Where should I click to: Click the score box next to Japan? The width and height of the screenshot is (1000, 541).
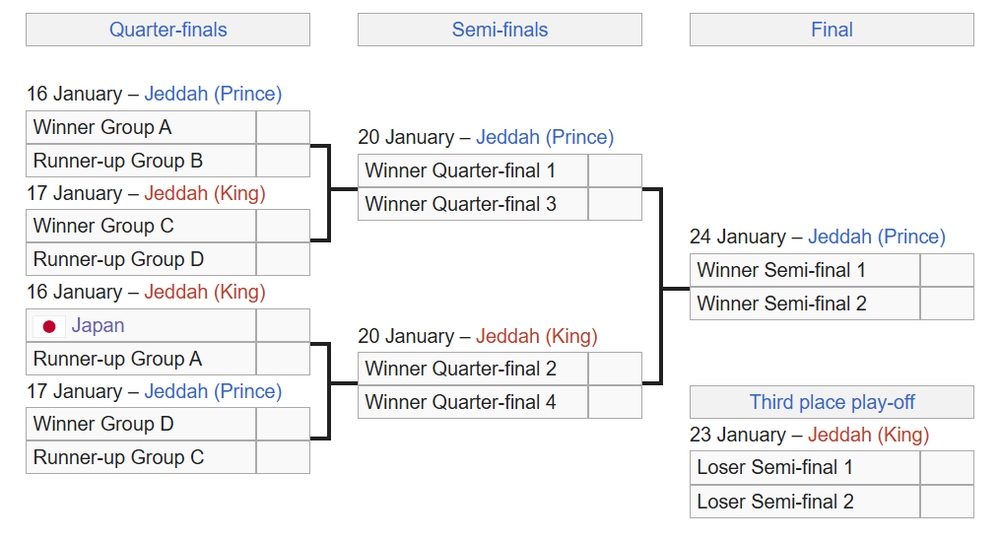tap(283, 326)
